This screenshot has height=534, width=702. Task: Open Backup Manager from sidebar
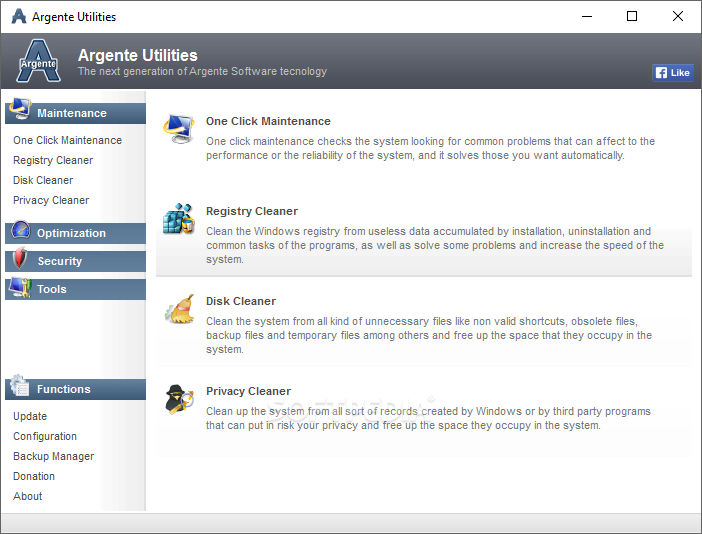pyautogui.click(x=54, y=456)
